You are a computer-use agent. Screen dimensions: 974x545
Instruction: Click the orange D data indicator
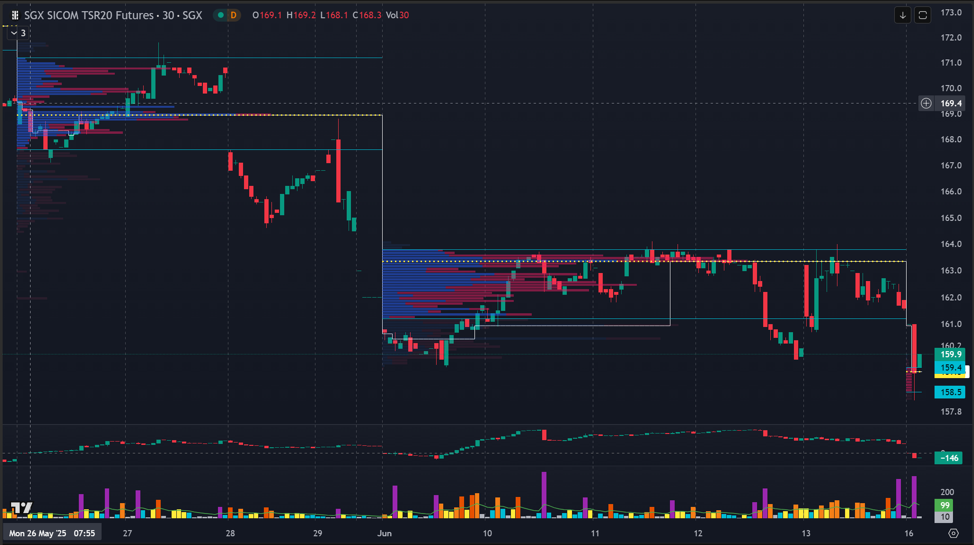tap(234, 15)
